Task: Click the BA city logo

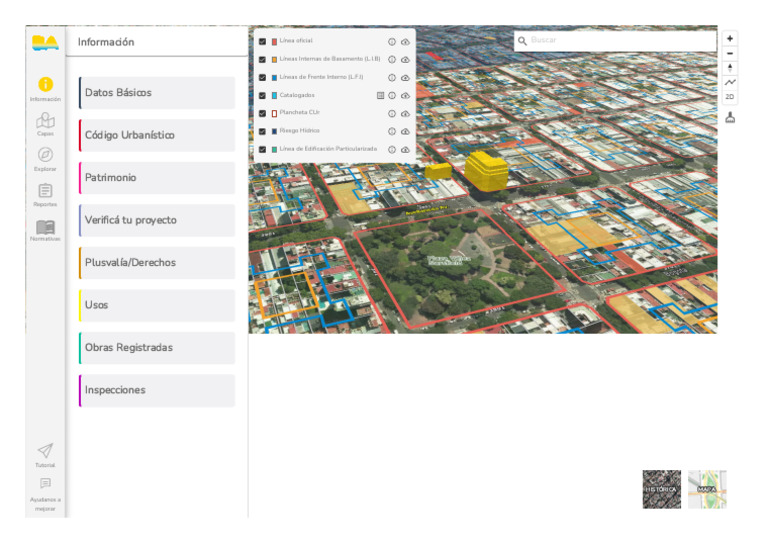Action: [x=45, y=43]
